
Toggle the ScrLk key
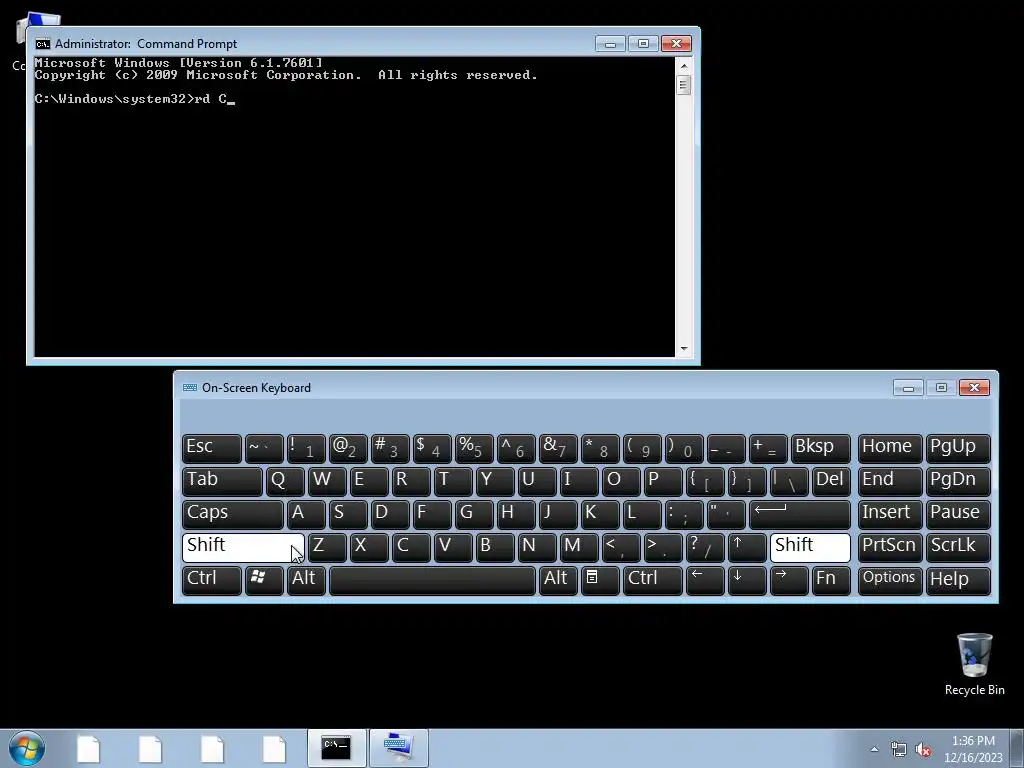pyautogui.click(x=958, y=547)
